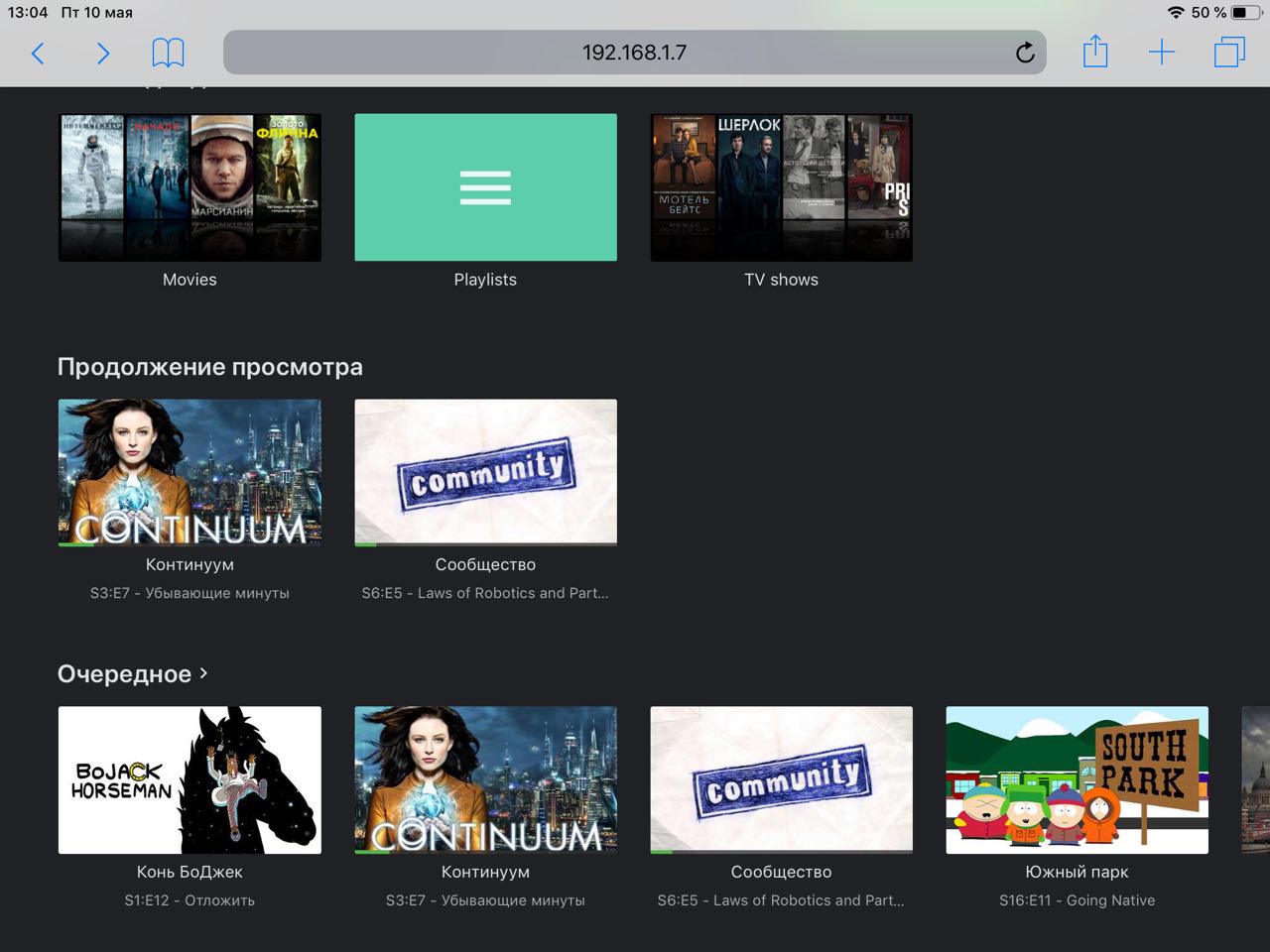Open Континуум title in Очередное row
Screen dimensions: 1270x952
485,872
